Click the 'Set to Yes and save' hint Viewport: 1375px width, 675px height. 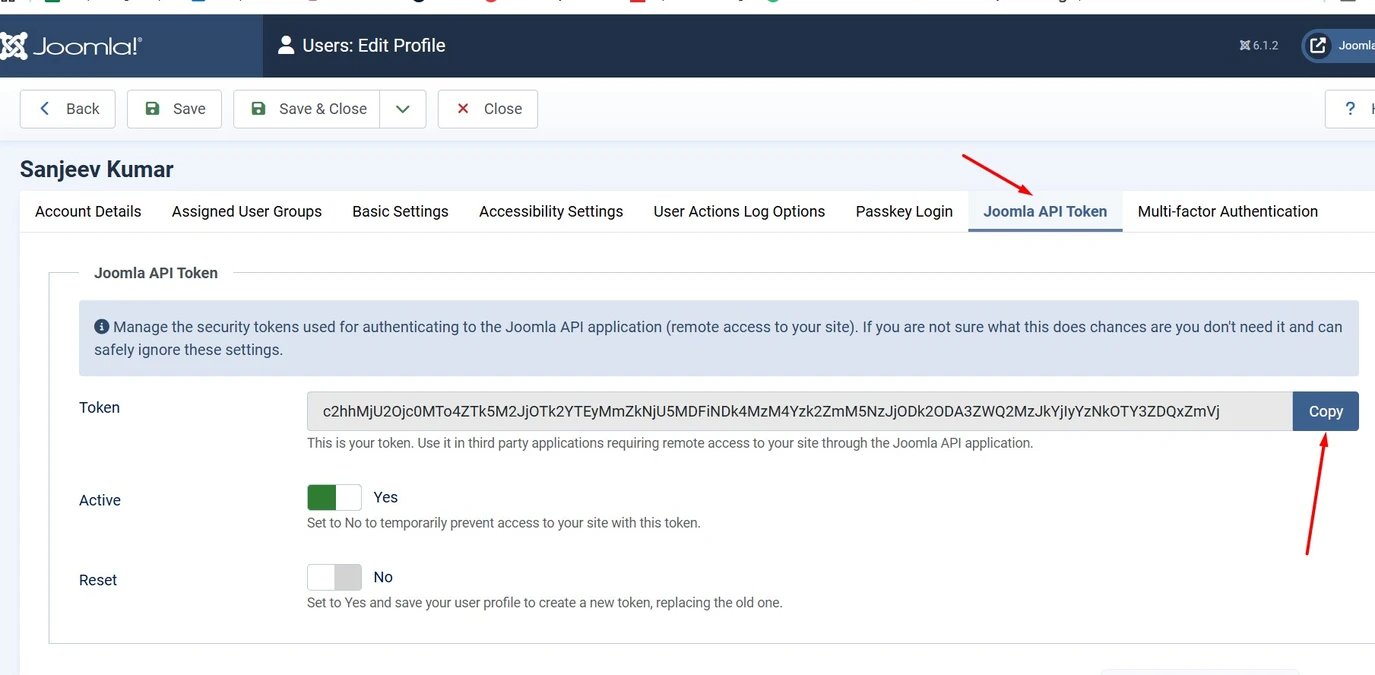[x=545, y=603]
